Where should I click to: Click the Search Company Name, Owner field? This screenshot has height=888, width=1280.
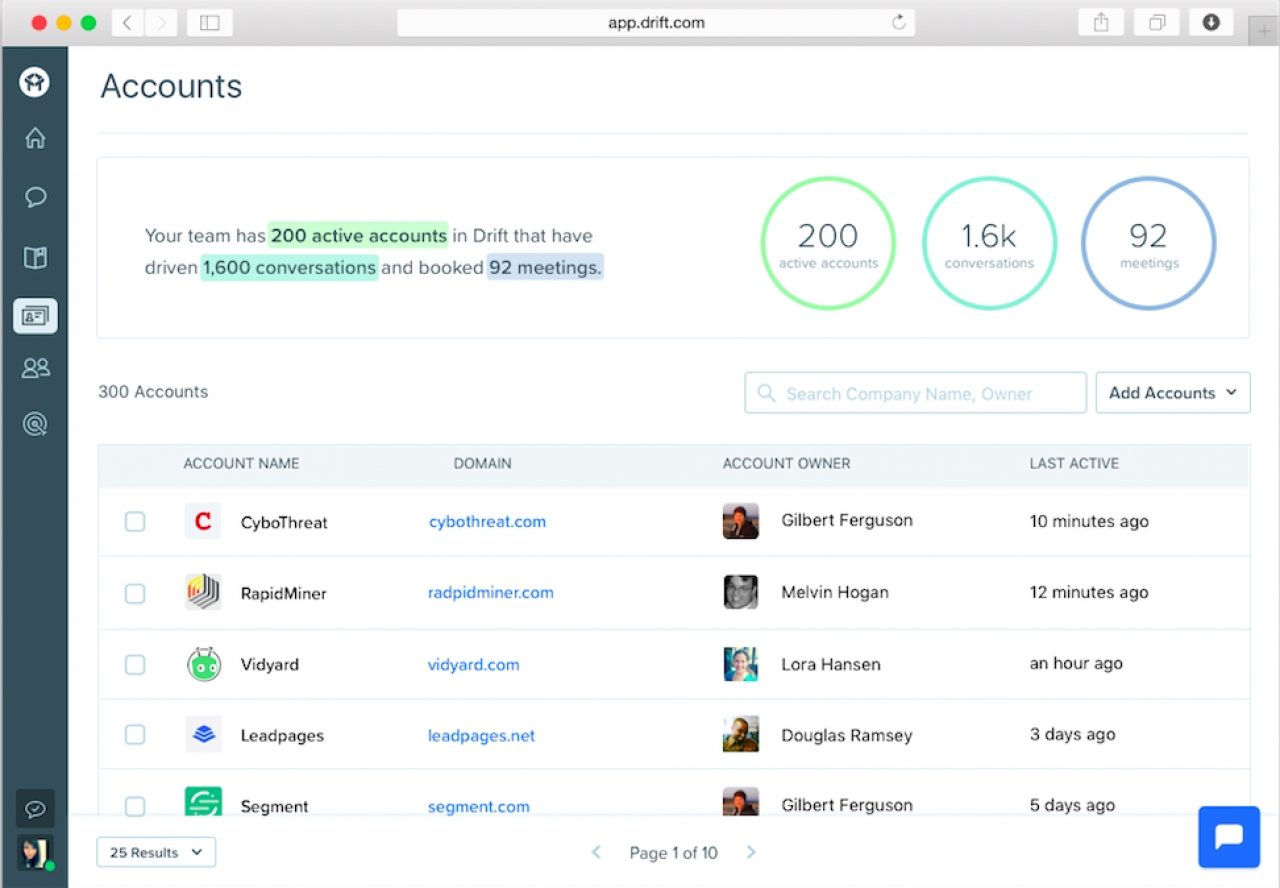[x=915, y=393]
